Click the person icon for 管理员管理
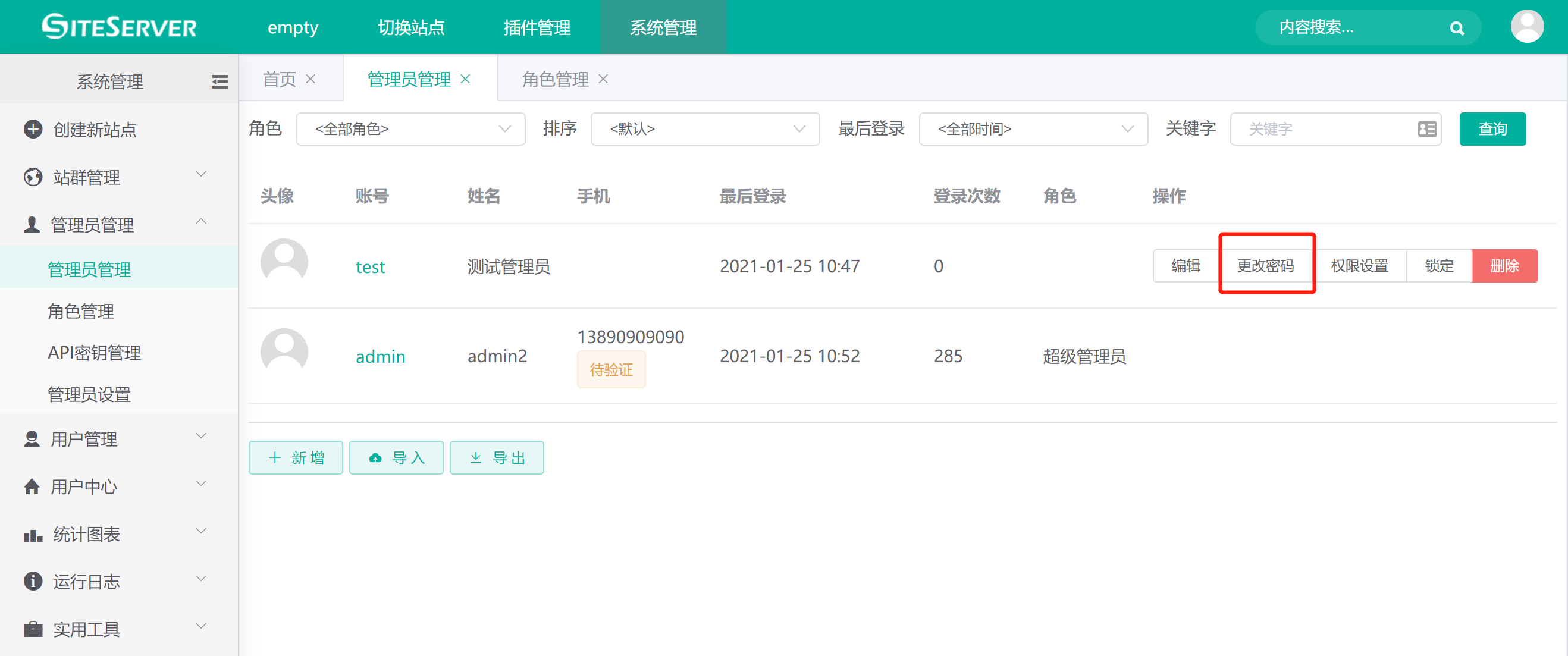This screenshot has height=656, width=1568. [32, 224]
